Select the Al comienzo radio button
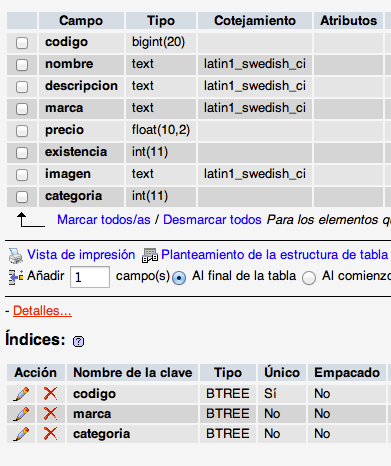Viewport: 391px width, 466px height. (309, 278)
